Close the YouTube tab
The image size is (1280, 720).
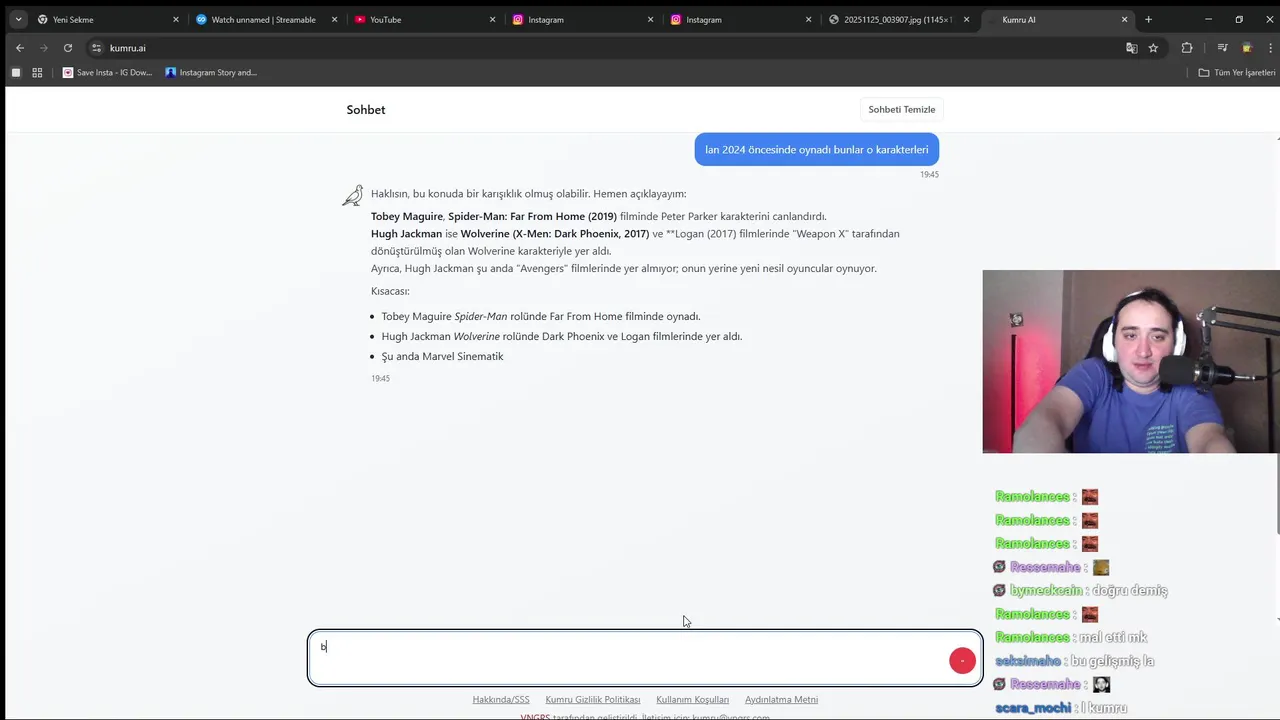492,19
